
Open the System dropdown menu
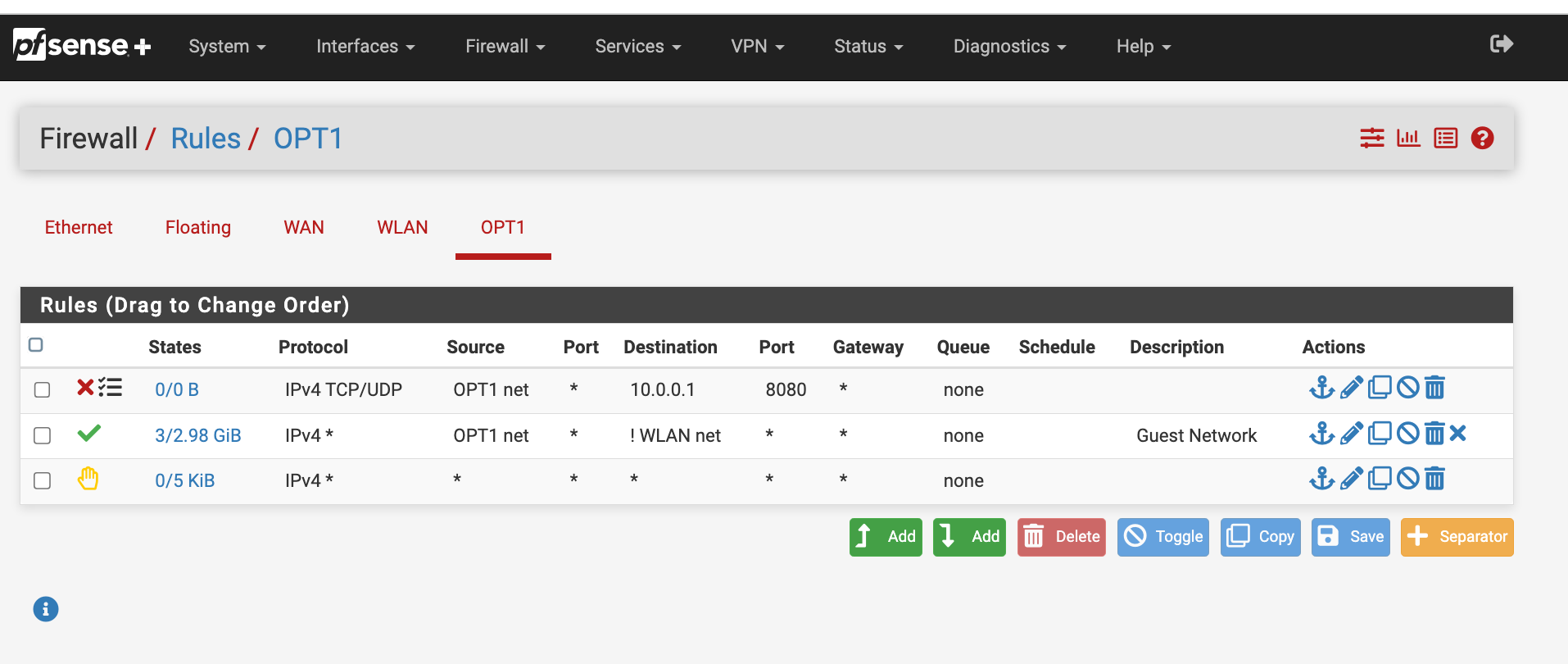[x=227, y=47]
